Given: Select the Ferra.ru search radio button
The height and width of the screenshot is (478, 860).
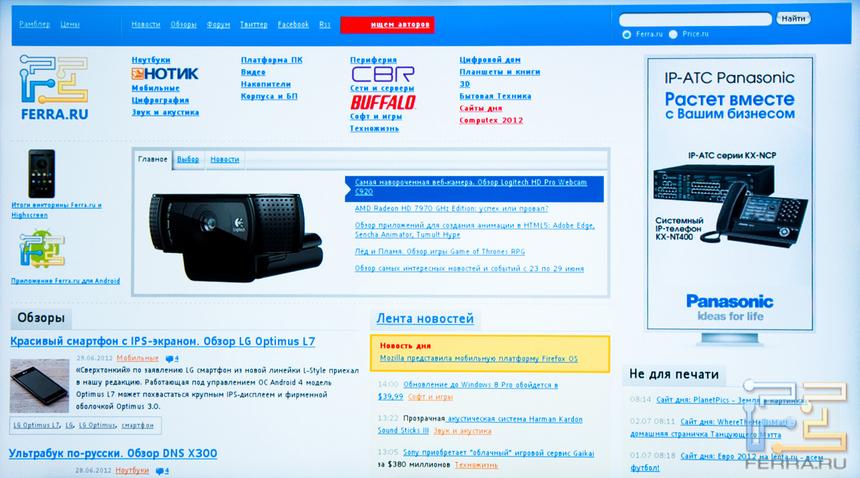Looking at the screenshot, I should pyautogui.click(x=626, y=35).
